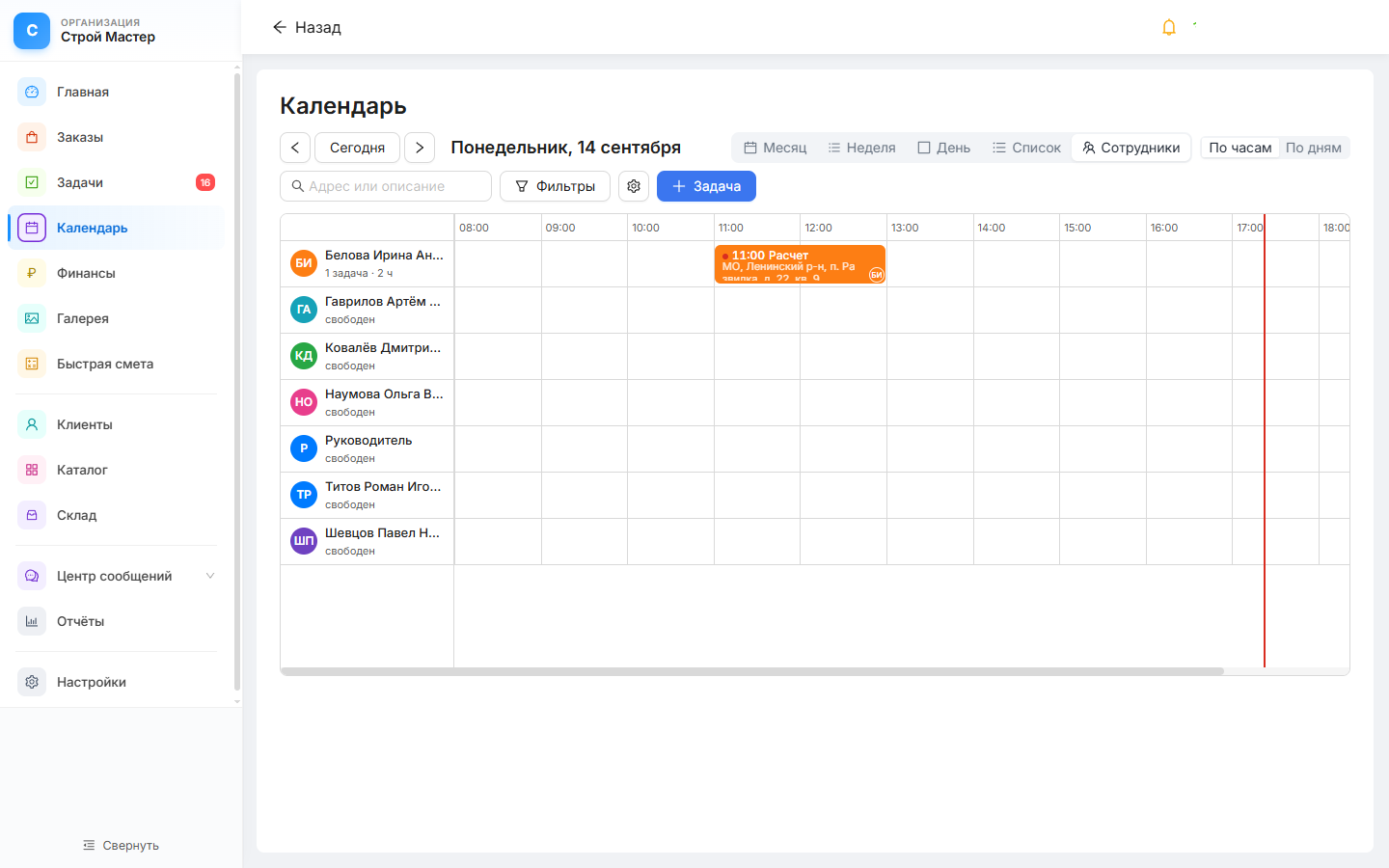This screenshot has width=1389, height=868.
Task: Open the Quick estimate (Быстрая смета) icon
Action: pos(32,364)
